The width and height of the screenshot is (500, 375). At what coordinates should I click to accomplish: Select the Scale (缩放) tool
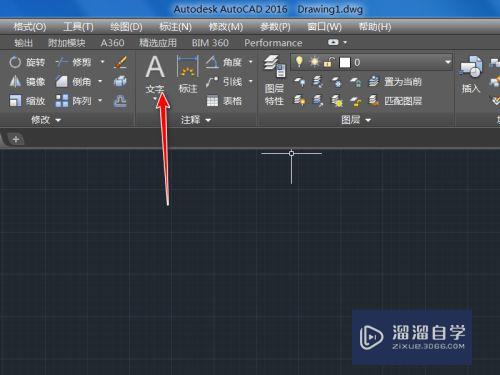click(x=27, y=101)
